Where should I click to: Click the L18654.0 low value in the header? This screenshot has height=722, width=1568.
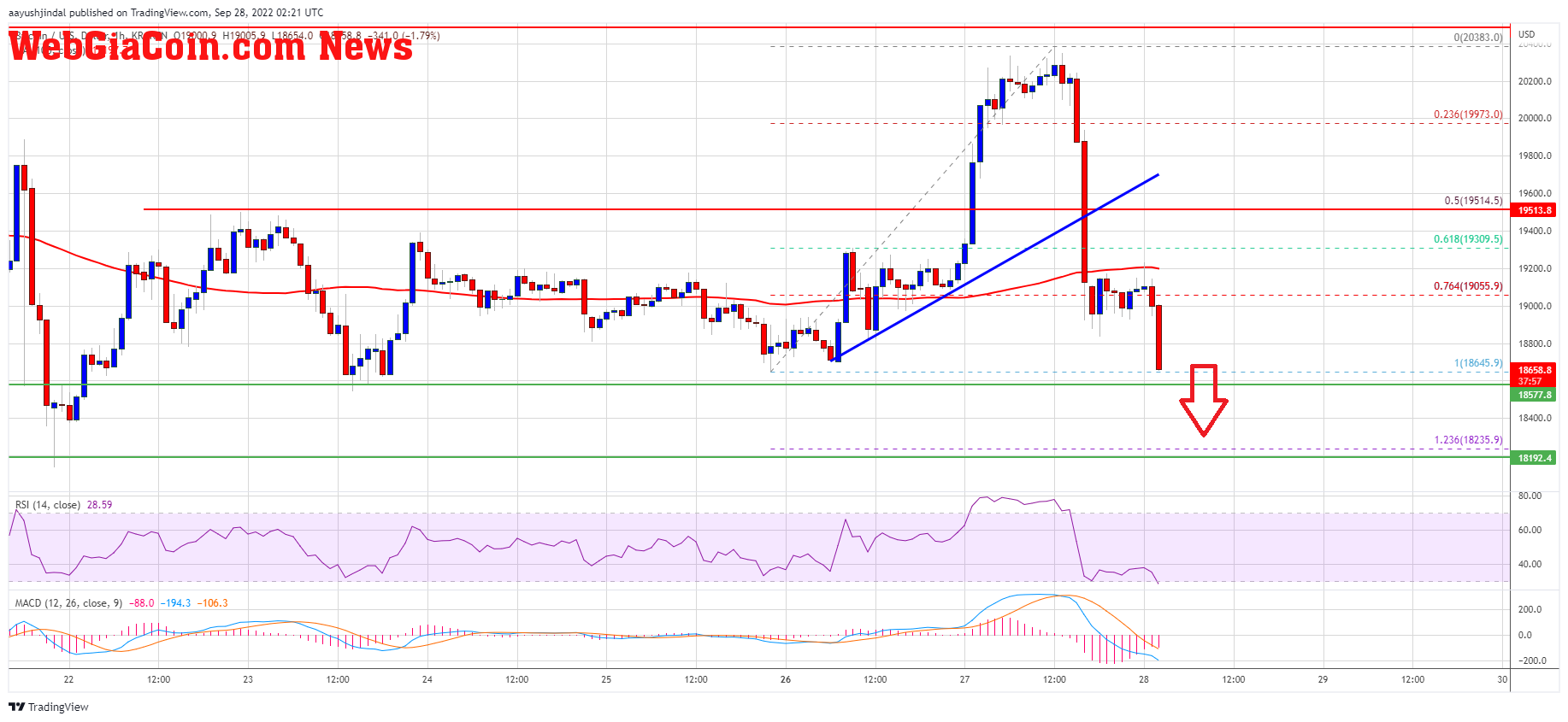pyautogui.click(x=291, y=36)
